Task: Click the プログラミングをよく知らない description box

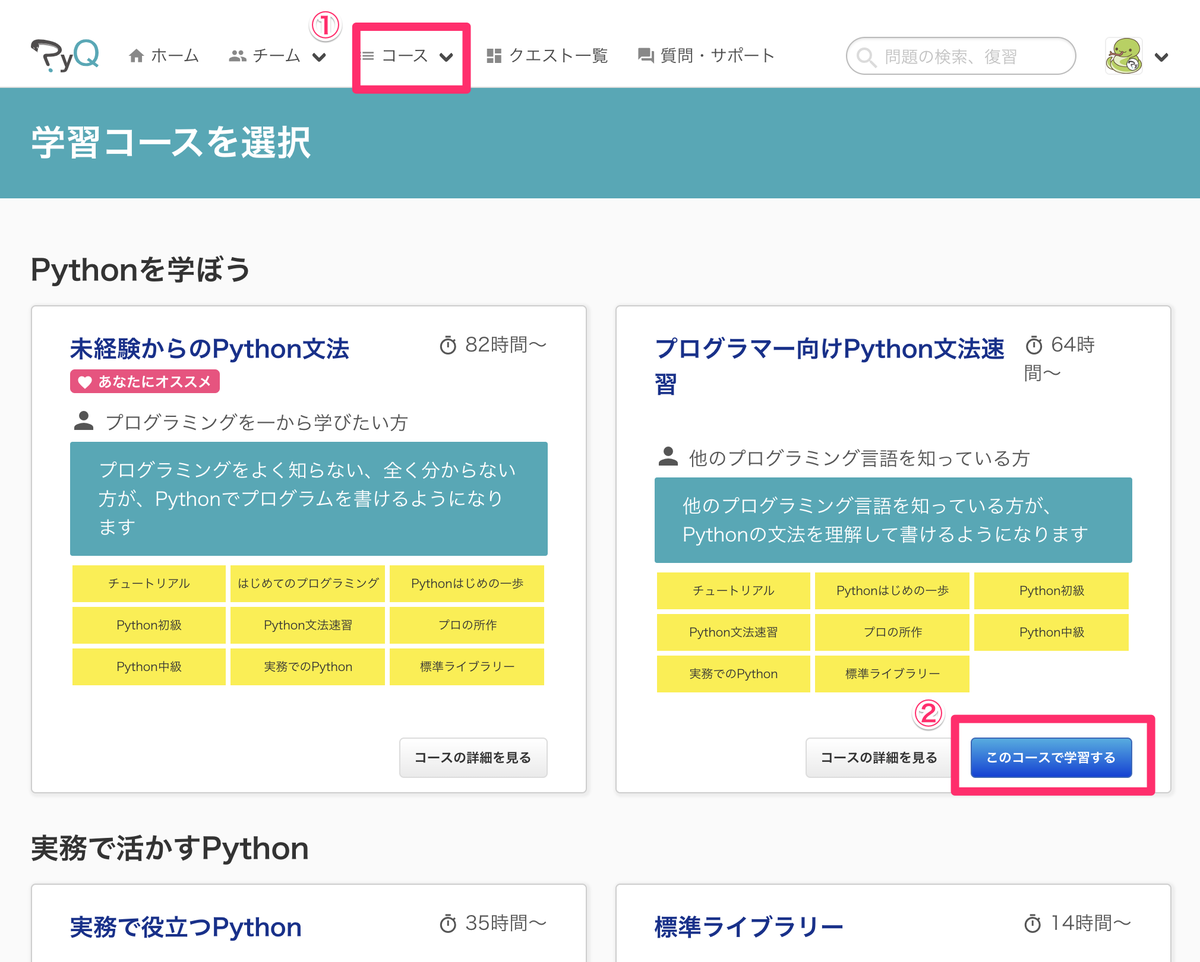Action: click(309, 498)
